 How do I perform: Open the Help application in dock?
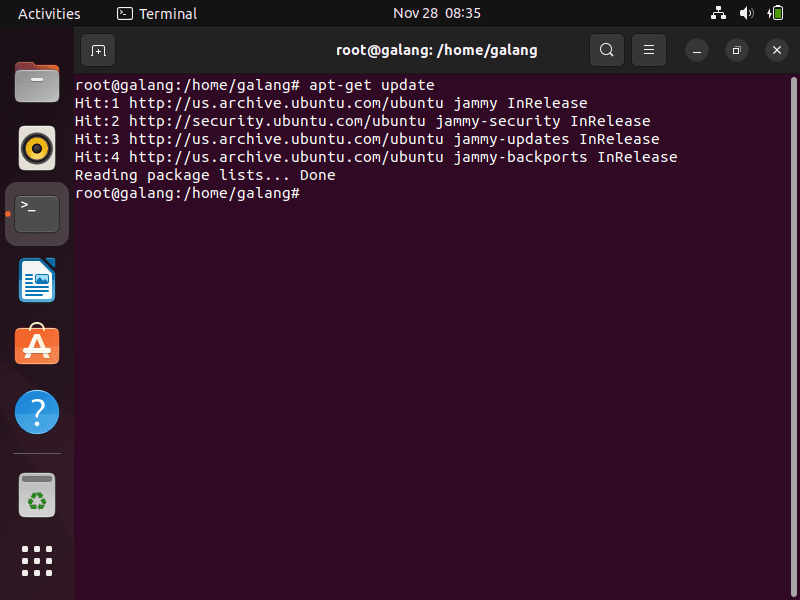click(x=37, y=412)
